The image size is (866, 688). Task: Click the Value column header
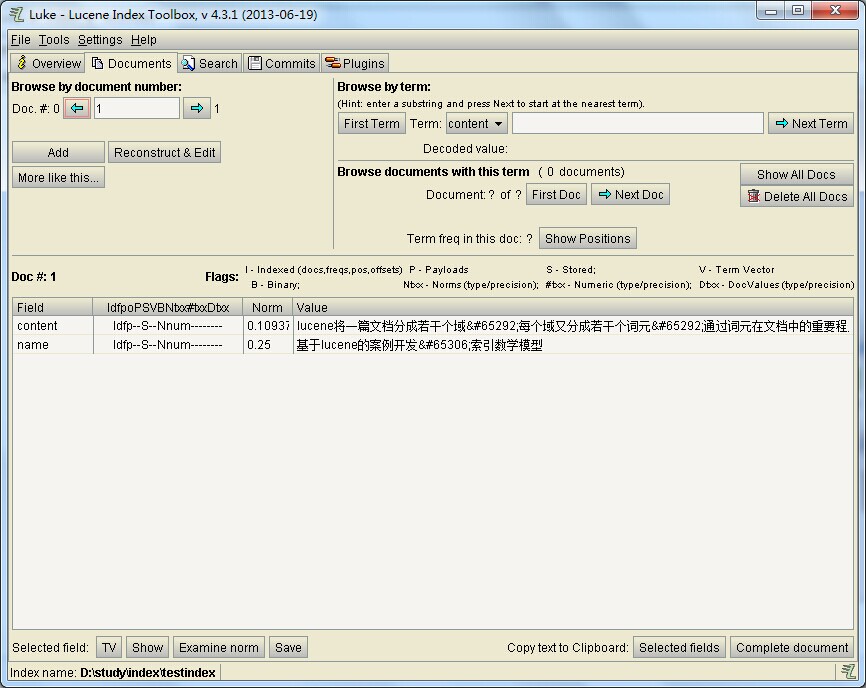click(x=573, y=308)
